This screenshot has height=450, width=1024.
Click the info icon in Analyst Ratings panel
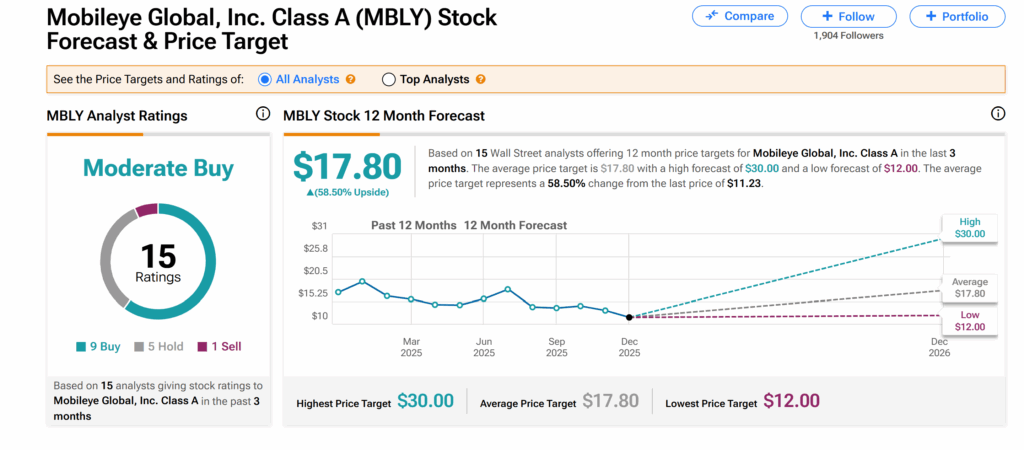[x=263, y=115]
